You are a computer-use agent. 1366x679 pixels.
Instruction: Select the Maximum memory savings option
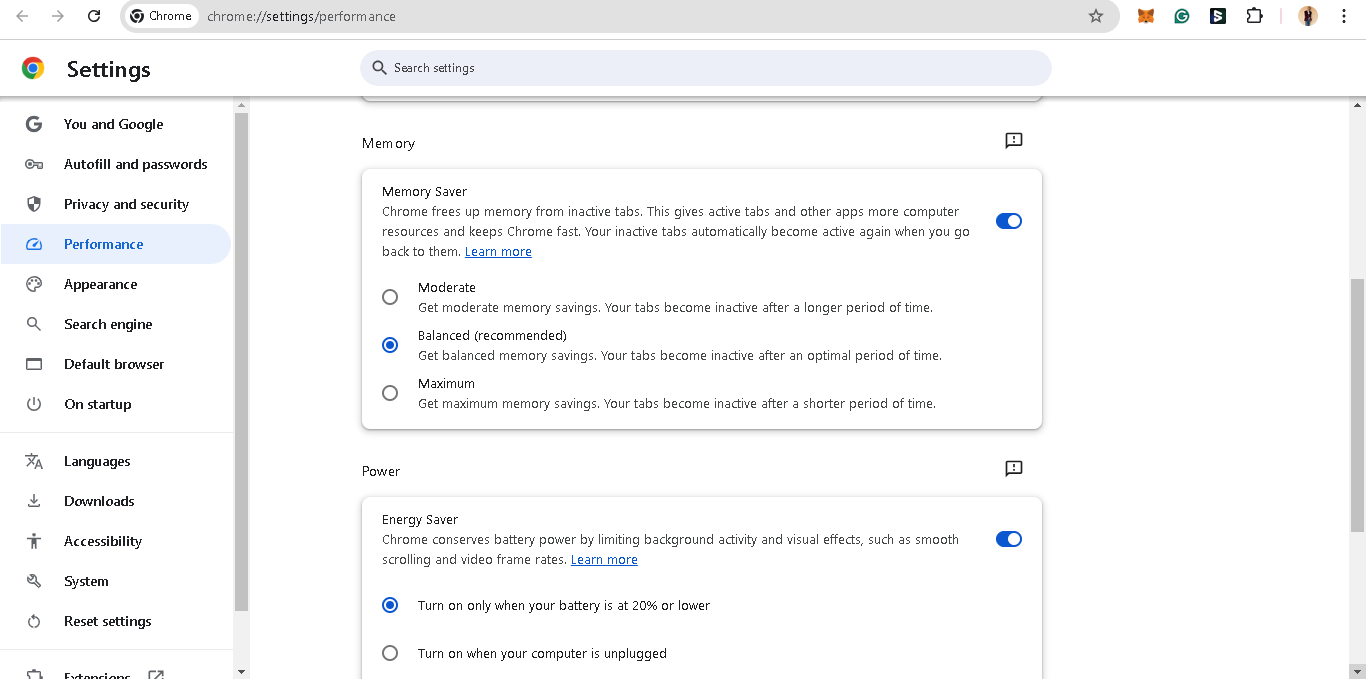coord(390,393)
